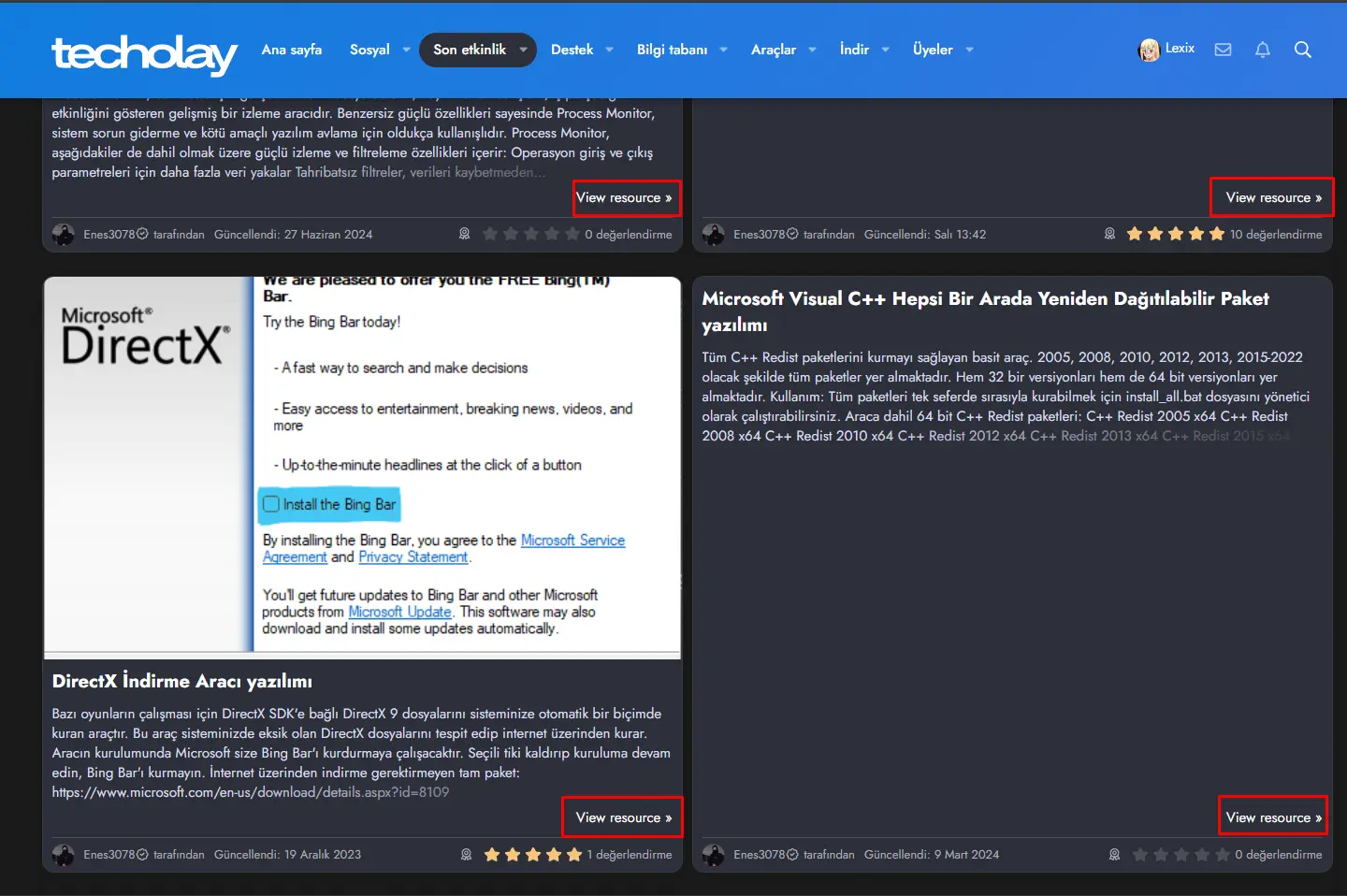This screenshot has width=1347, height=896.
Task: Open the notifications bell icon
Action: 1263,50
